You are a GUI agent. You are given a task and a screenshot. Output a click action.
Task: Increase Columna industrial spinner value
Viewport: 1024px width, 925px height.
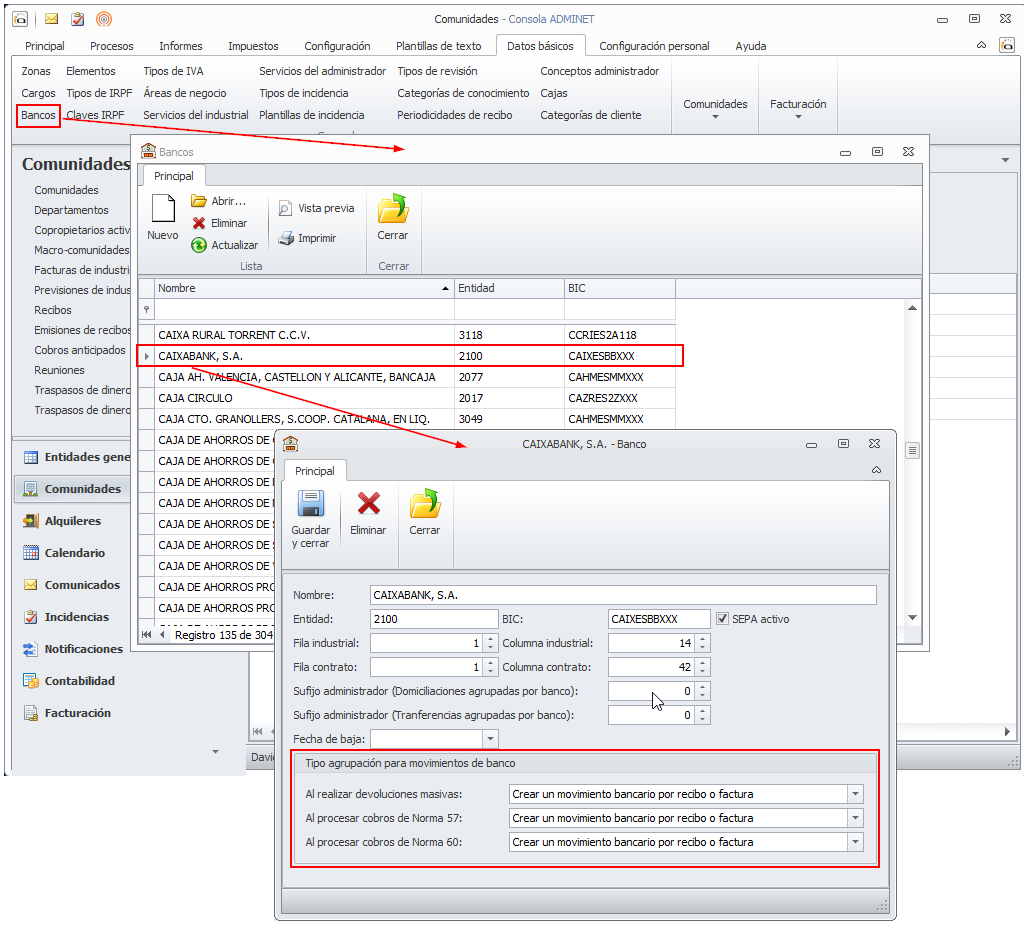[703, 639]
